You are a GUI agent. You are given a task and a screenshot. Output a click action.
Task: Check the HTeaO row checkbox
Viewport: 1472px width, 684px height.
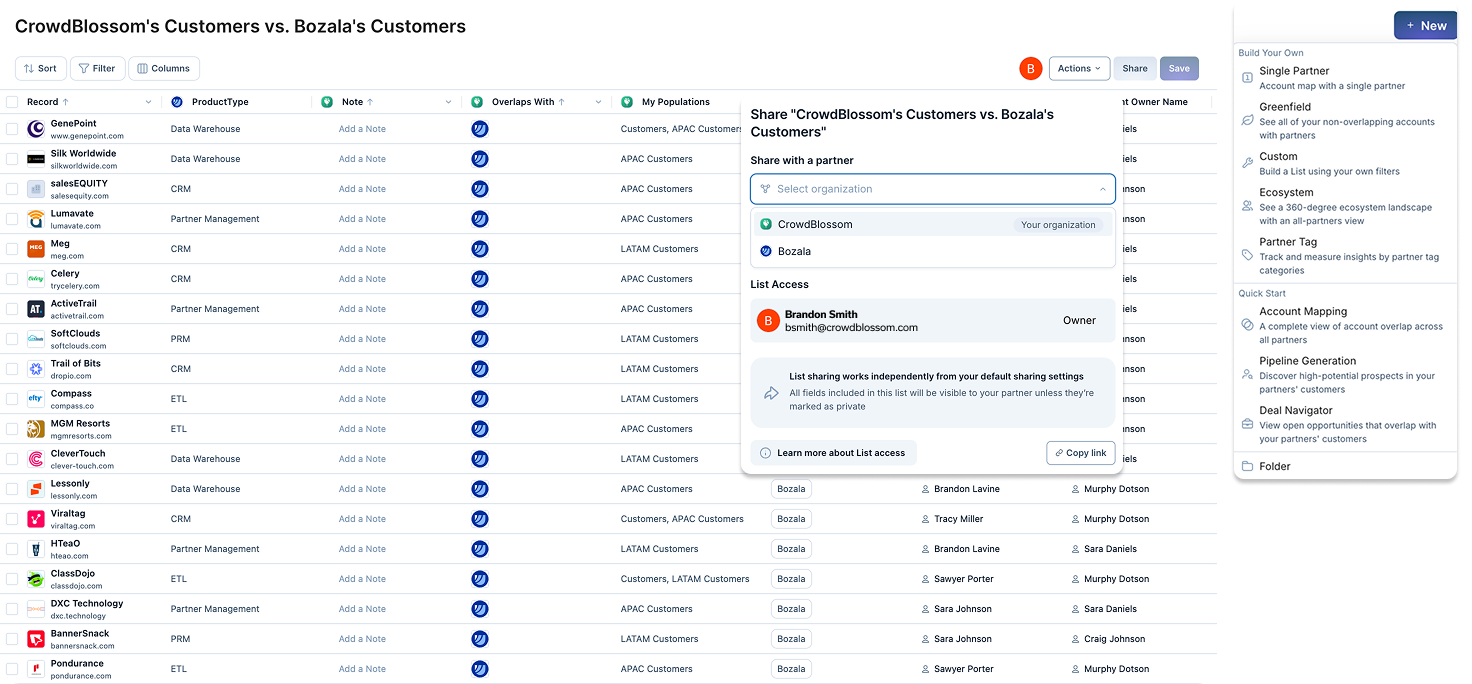point(12,549)
